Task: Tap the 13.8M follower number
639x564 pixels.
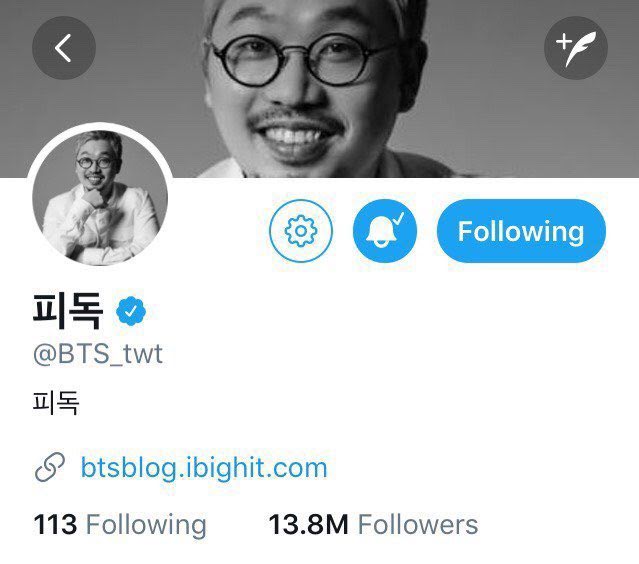Action: pos(308,524)
